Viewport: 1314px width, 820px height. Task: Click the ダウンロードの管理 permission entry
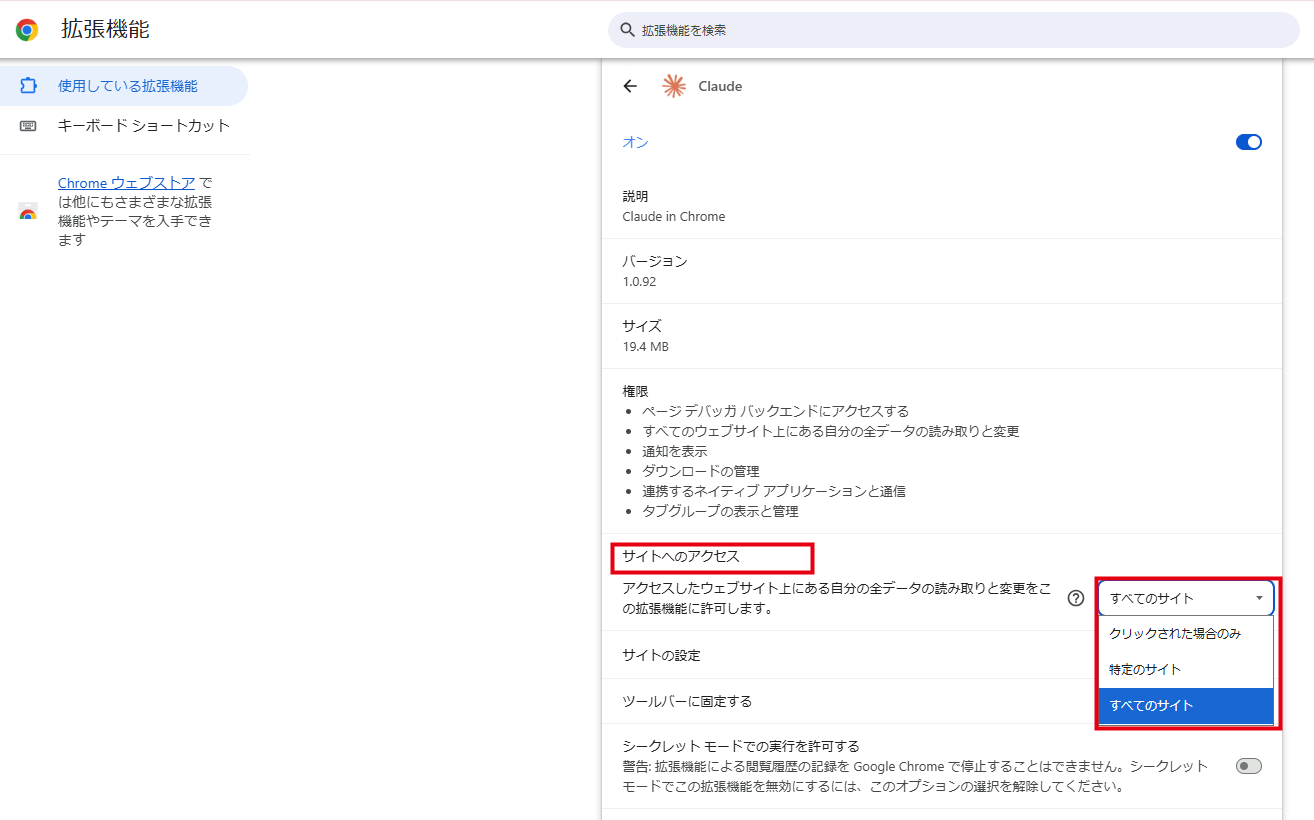click(701, 471)
